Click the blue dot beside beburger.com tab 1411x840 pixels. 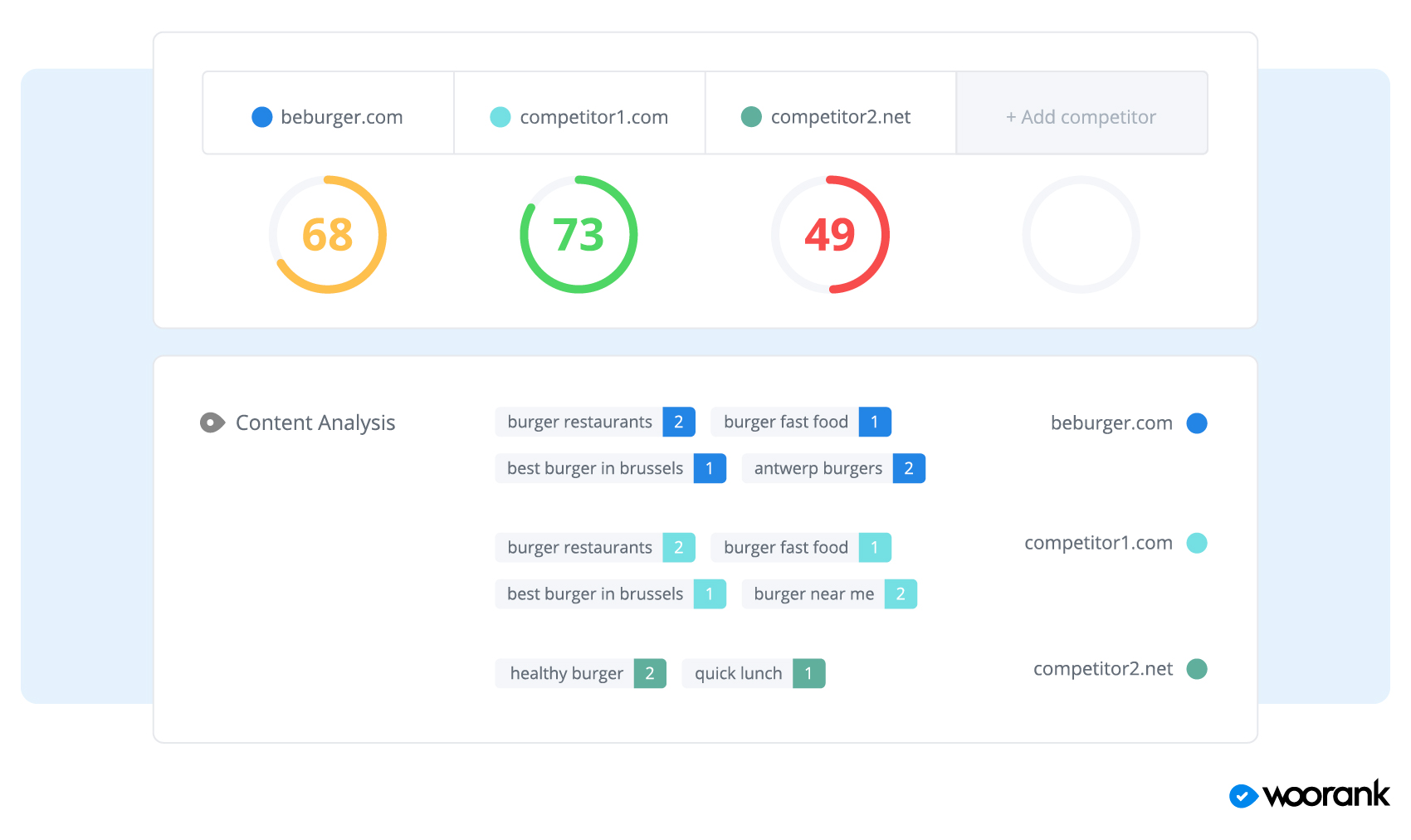[261, 117]
